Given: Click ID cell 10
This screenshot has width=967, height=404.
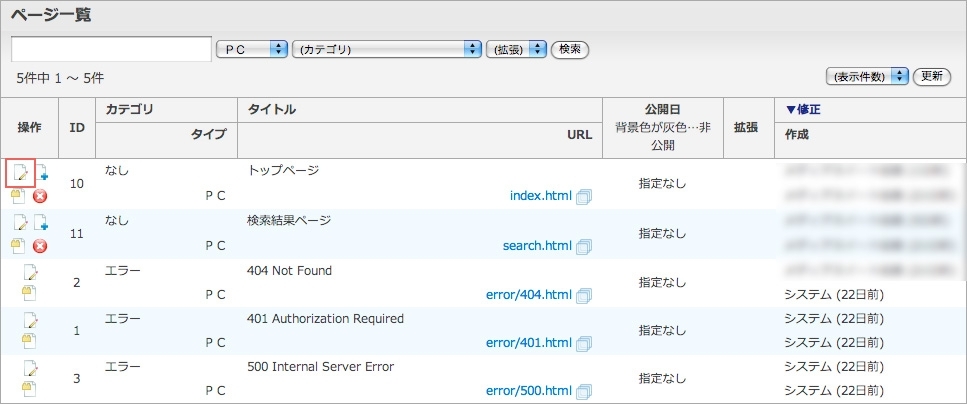Looking at the screenshot, I should pyautogui.click(x=76, y=184).
